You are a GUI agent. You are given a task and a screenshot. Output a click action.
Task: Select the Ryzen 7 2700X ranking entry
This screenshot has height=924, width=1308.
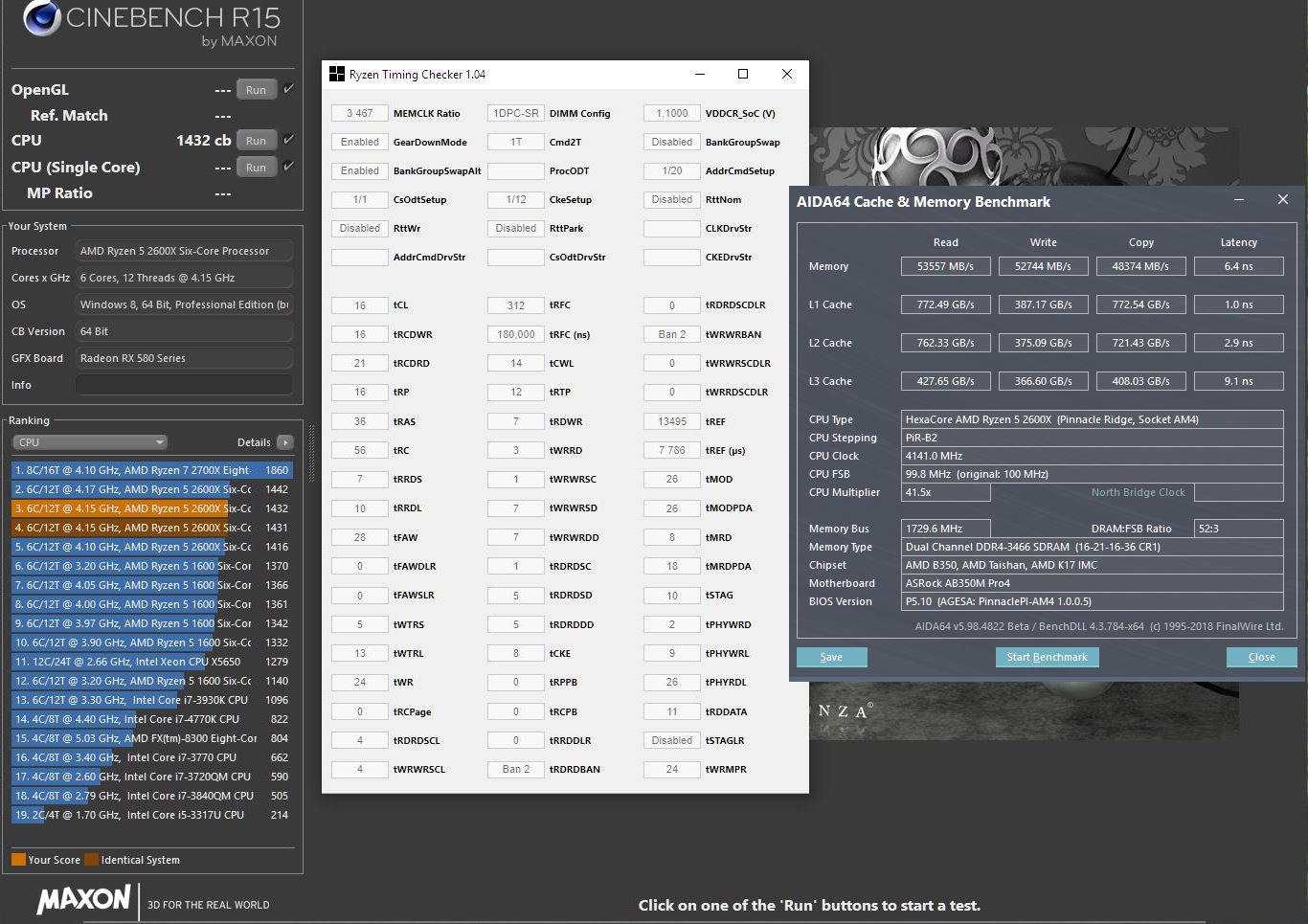point(152,470)
